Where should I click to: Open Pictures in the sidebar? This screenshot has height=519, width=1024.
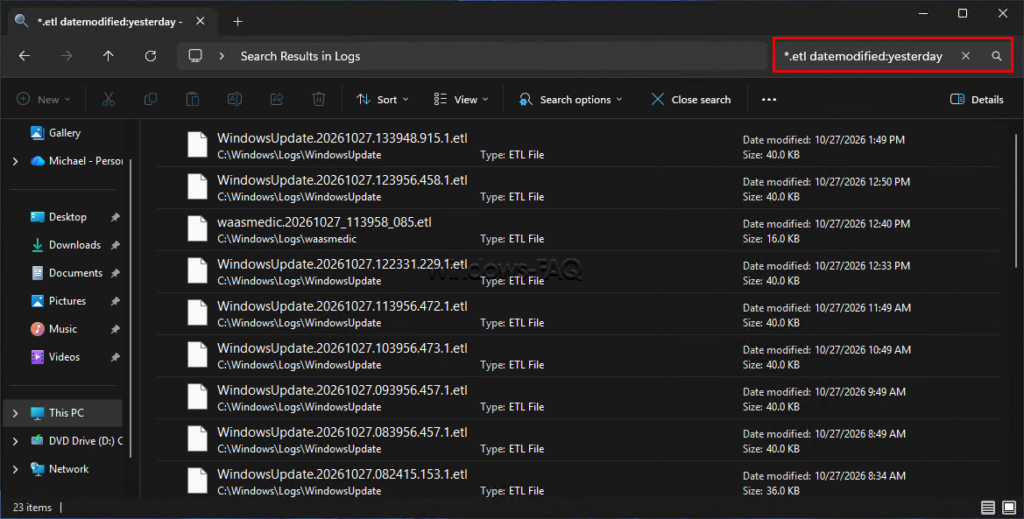pyautogui.click(x=59, y=301)
